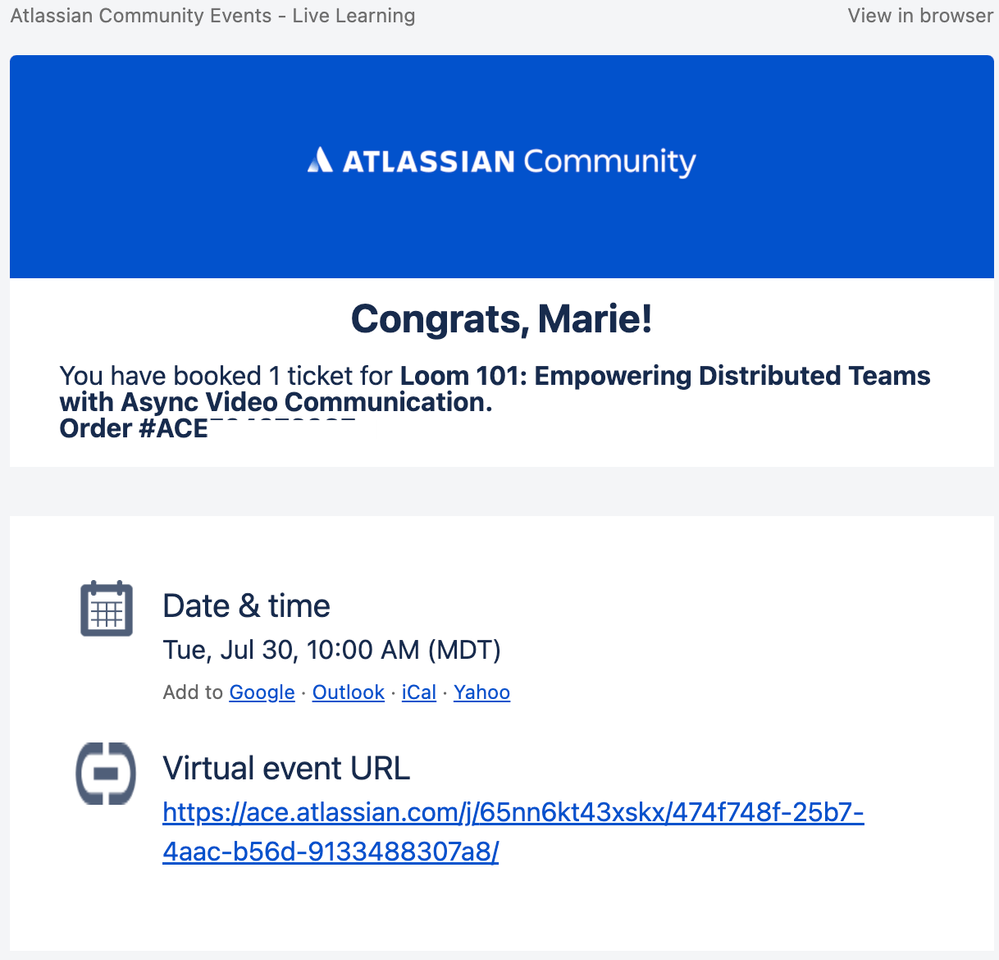Download the iCal calendar file
999x960 pixels.
[x=419, y=692]
